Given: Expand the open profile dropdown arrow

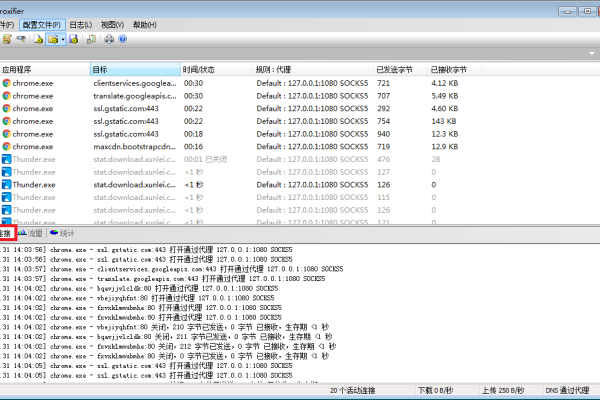Looking at the screenshot, I should click(x=63, y=39).
